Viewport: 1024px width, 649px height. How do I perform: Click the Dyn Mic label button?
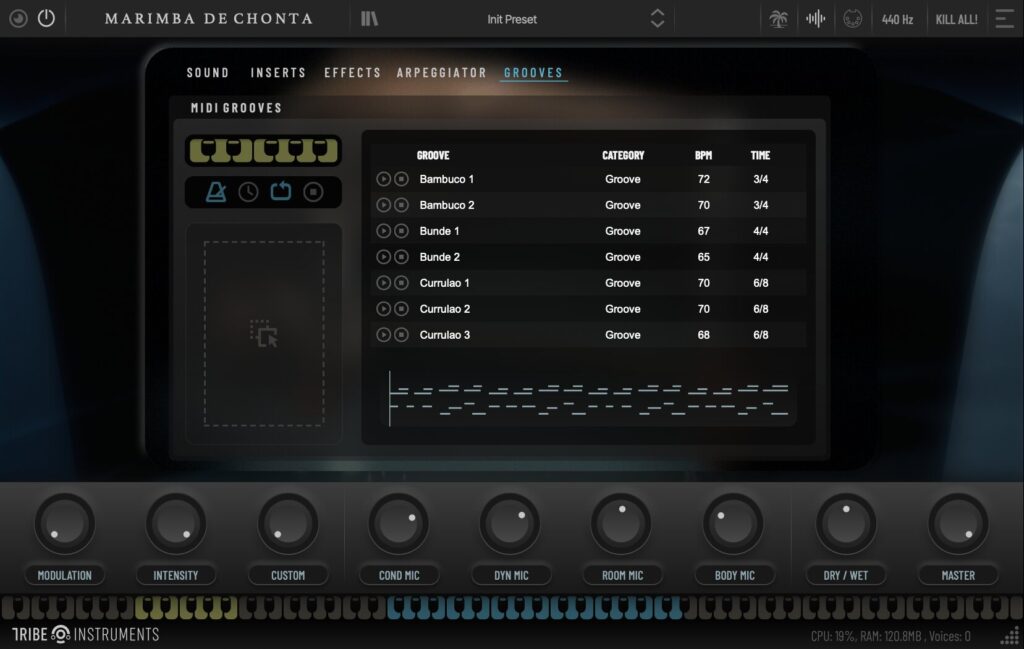click(511, 575)
